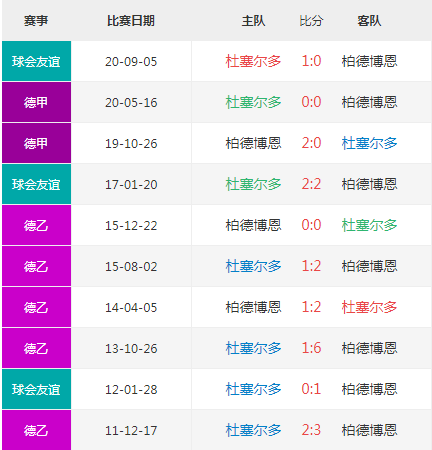The width and height of the screenshot is (432, 450).
Task: Click the 比分 column header
Action: point(311,21)
